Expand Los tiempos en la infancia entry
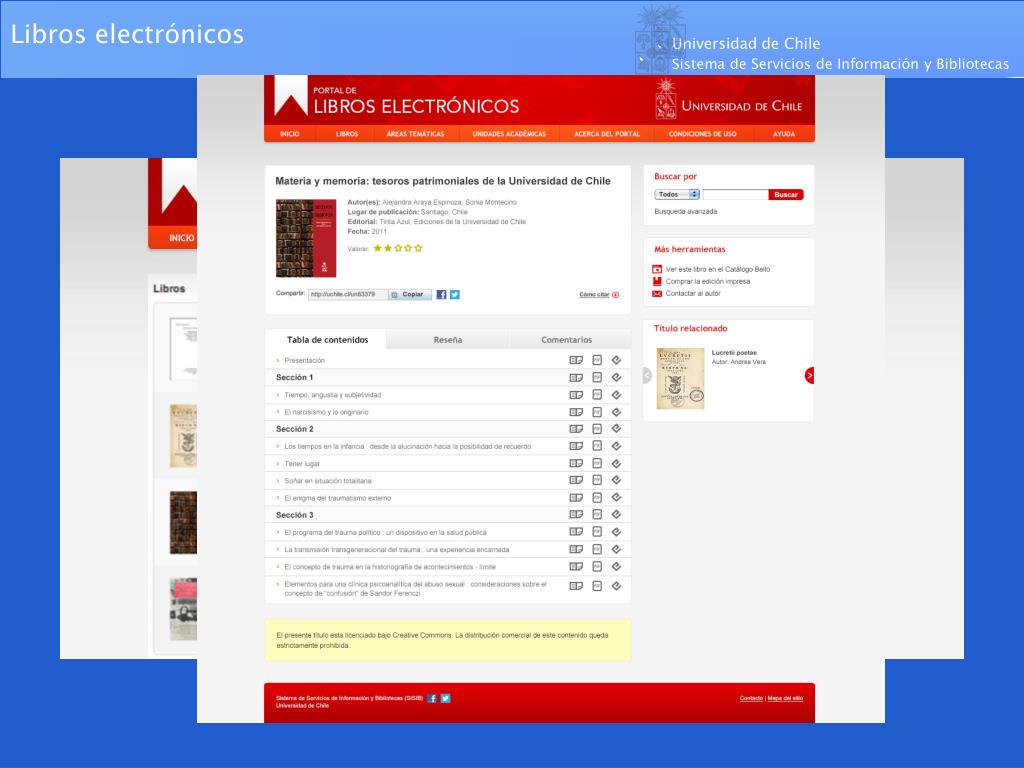1024x768 pixels. click(x=278, y=447)
